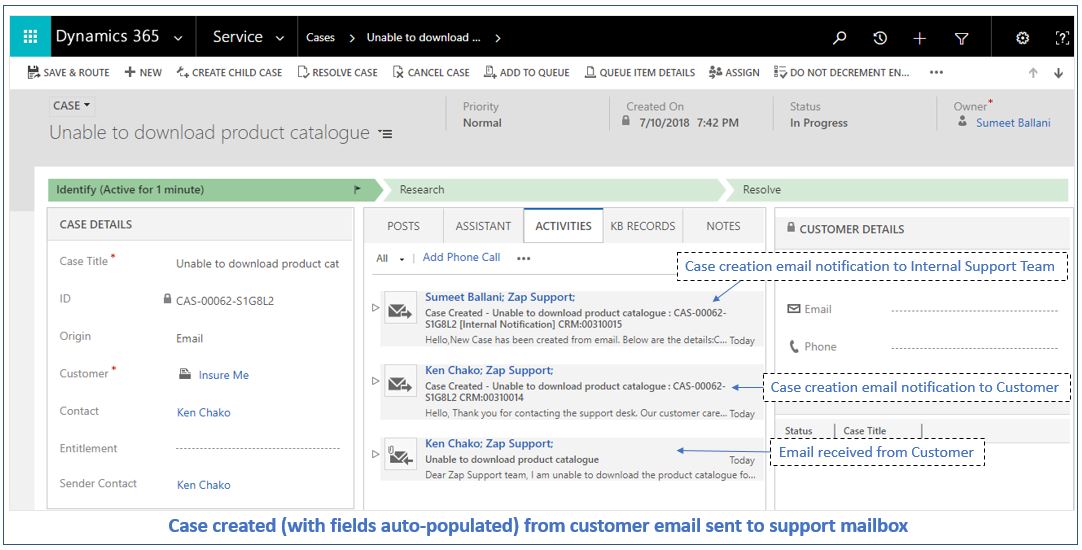The height and width of the screenshot is (550, 1082).
Task: Open the Insure Me customer link
Action: pos(224,375)
